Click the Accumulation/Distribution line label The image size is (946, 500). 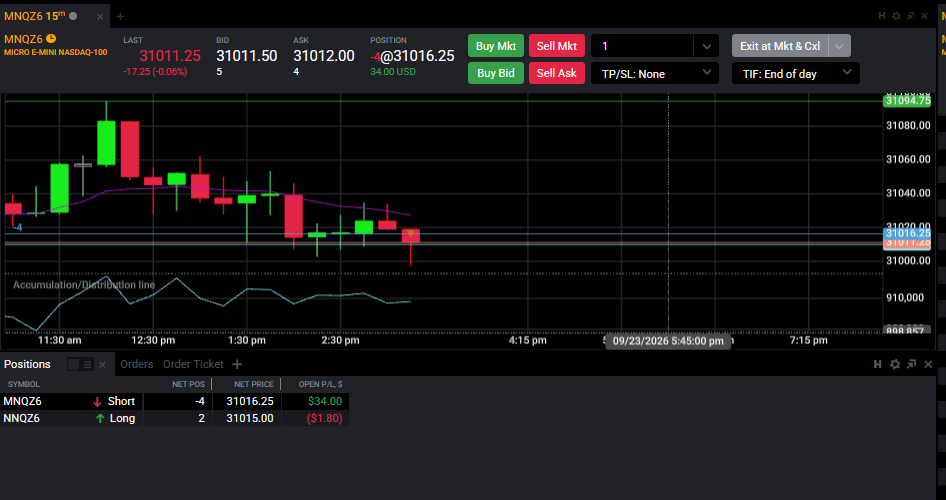pos(84,285)
